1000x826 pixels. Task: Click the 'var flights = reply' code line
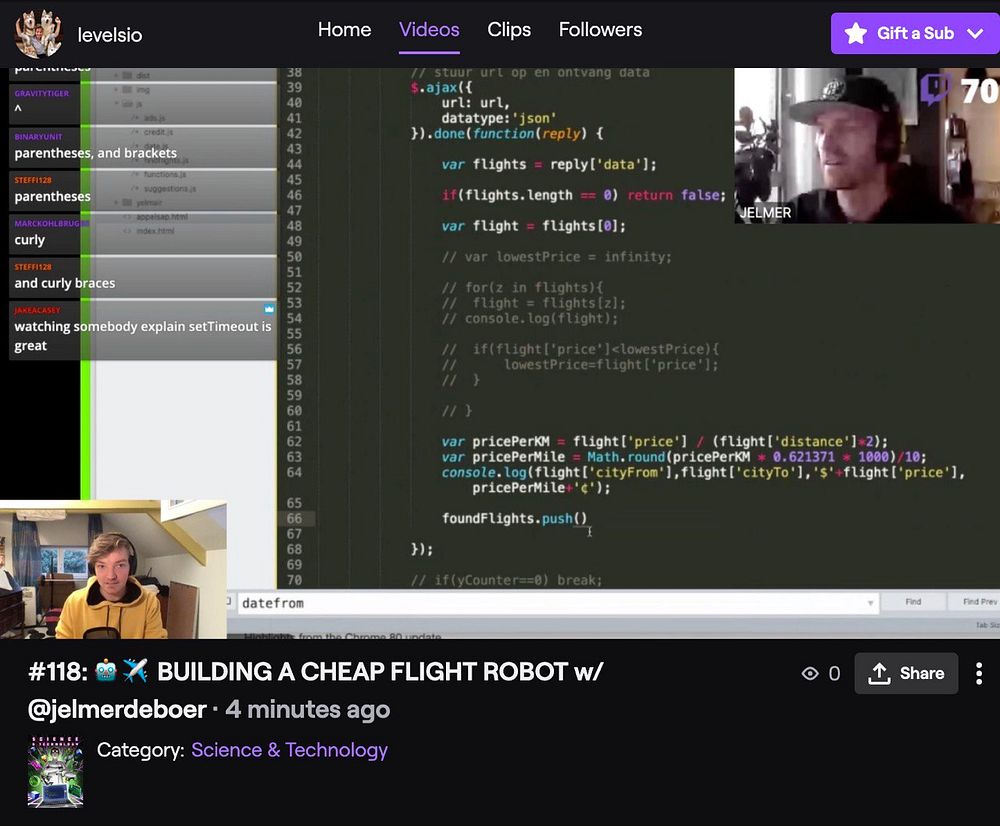click(x=548, y=165)
